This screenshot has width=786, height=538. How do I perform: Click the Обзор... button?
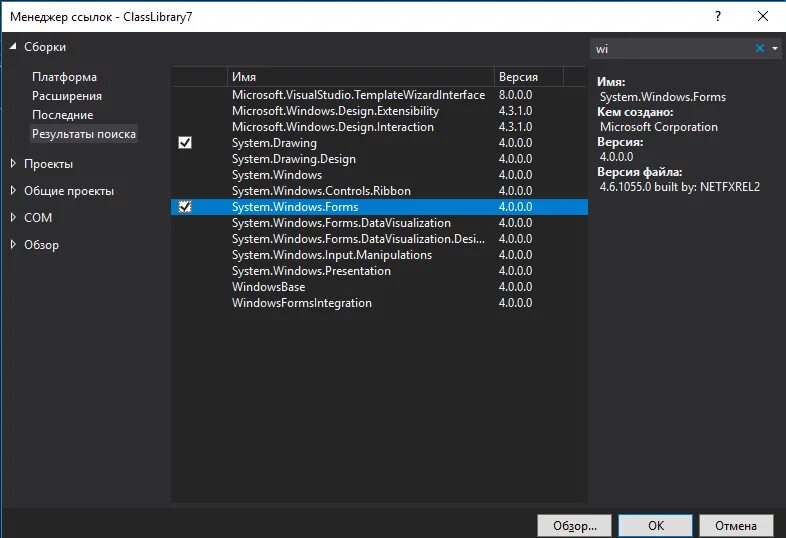point(574,525)
